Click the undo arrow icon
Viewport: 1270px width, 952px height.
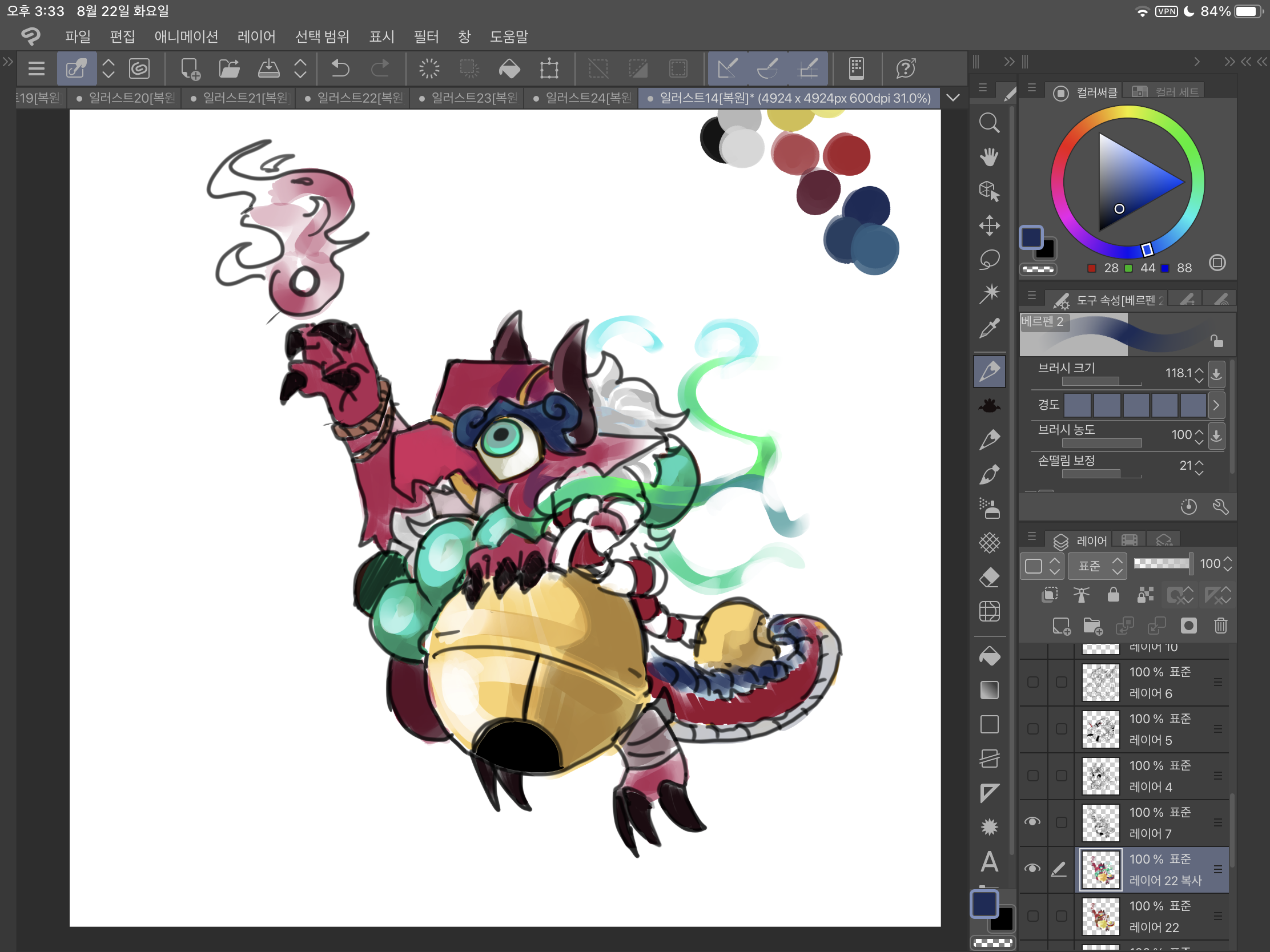tap(340, 69)
